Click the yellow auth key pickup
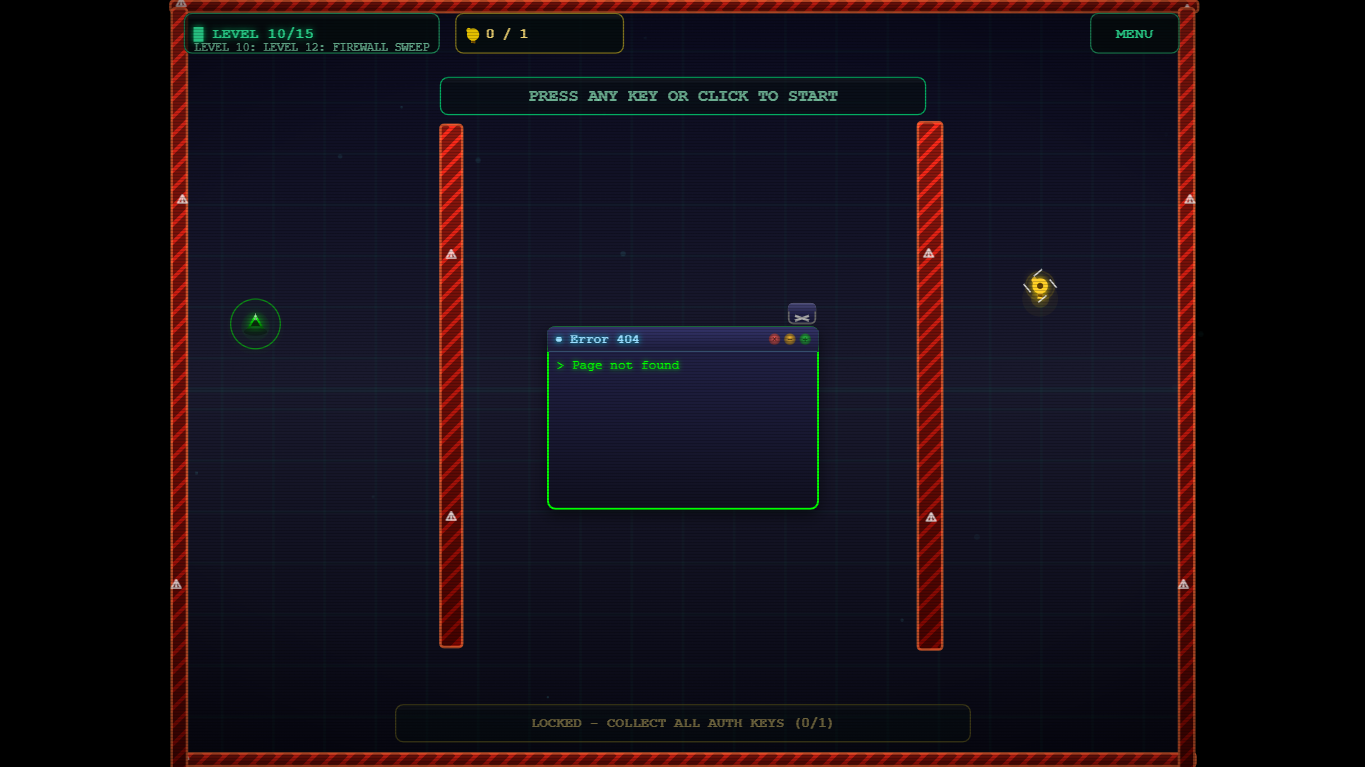The width and height of the screenshot is (1365, 767). coord(1040,287)
